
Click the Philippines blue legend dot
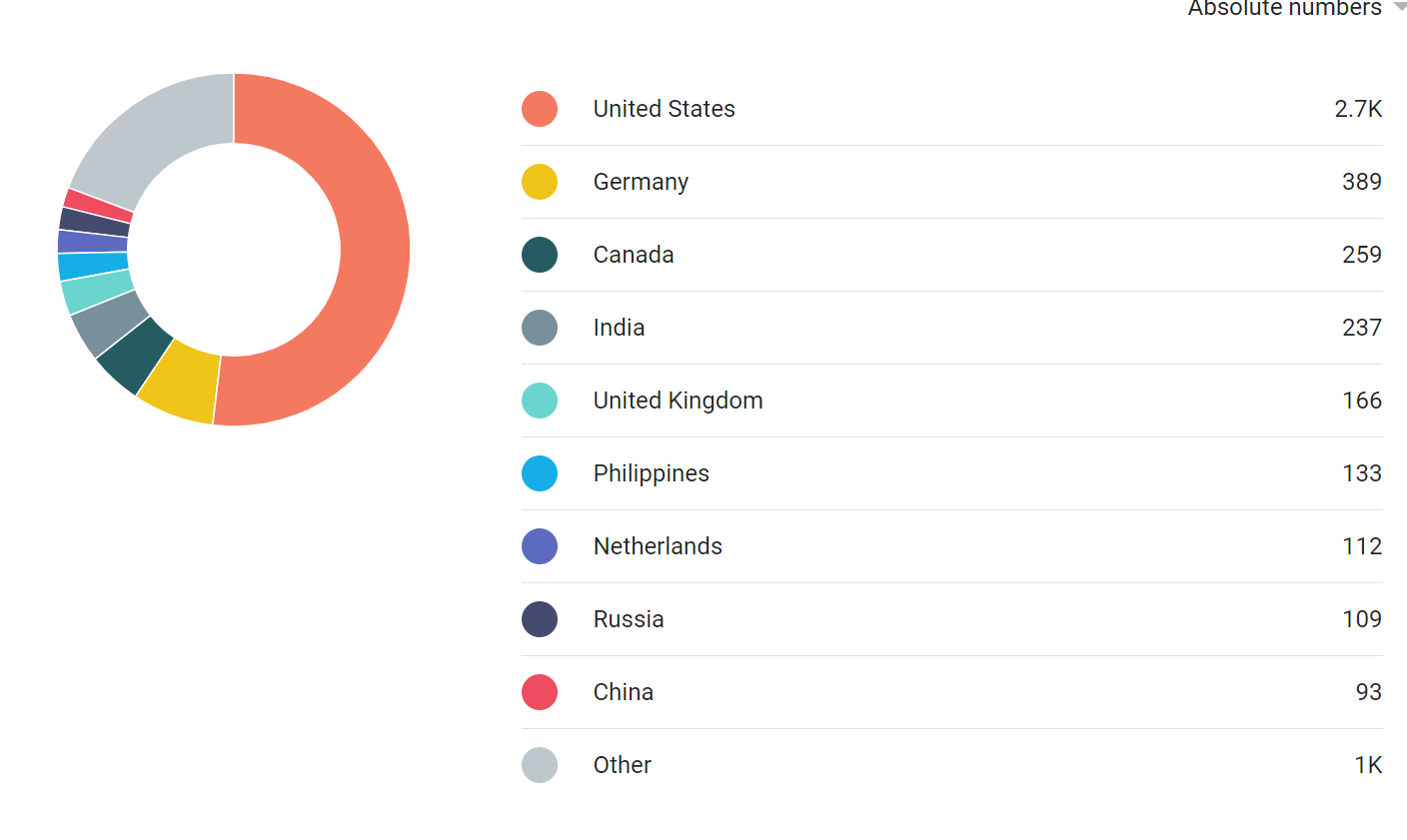540,473
